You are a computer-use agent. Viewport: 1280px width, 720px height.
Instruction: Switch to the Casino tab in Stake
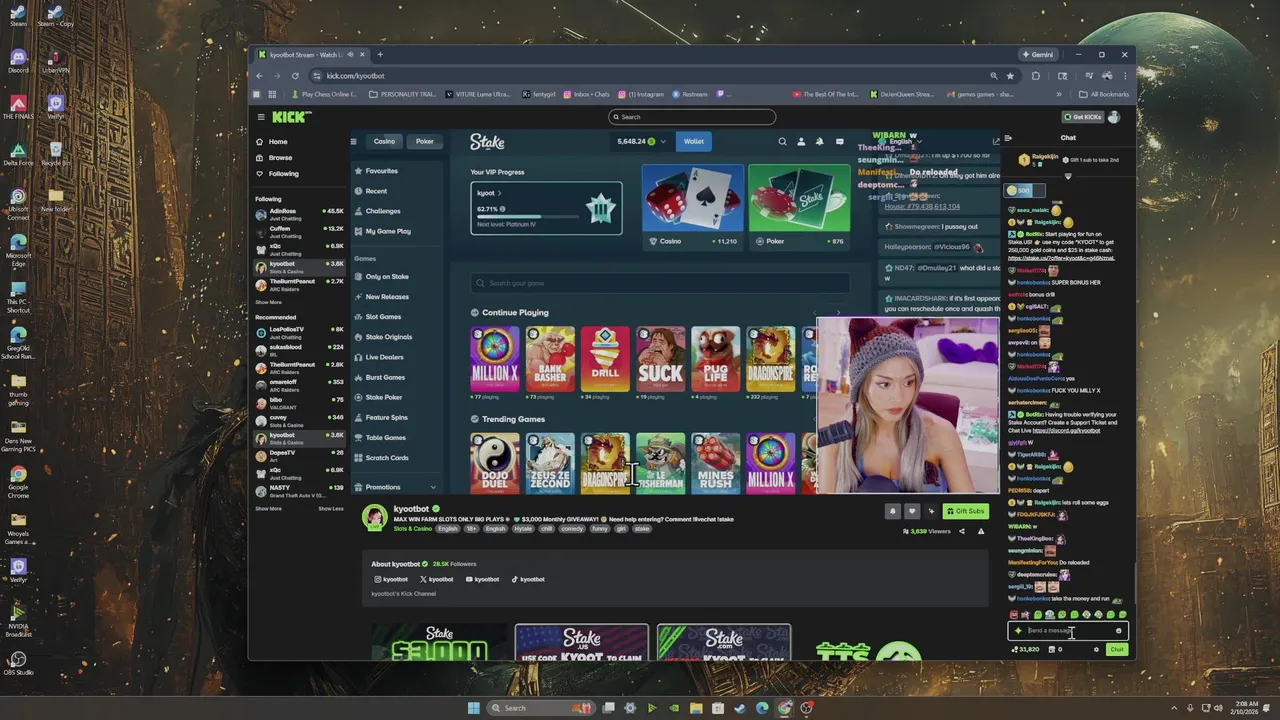coord(384,141)
